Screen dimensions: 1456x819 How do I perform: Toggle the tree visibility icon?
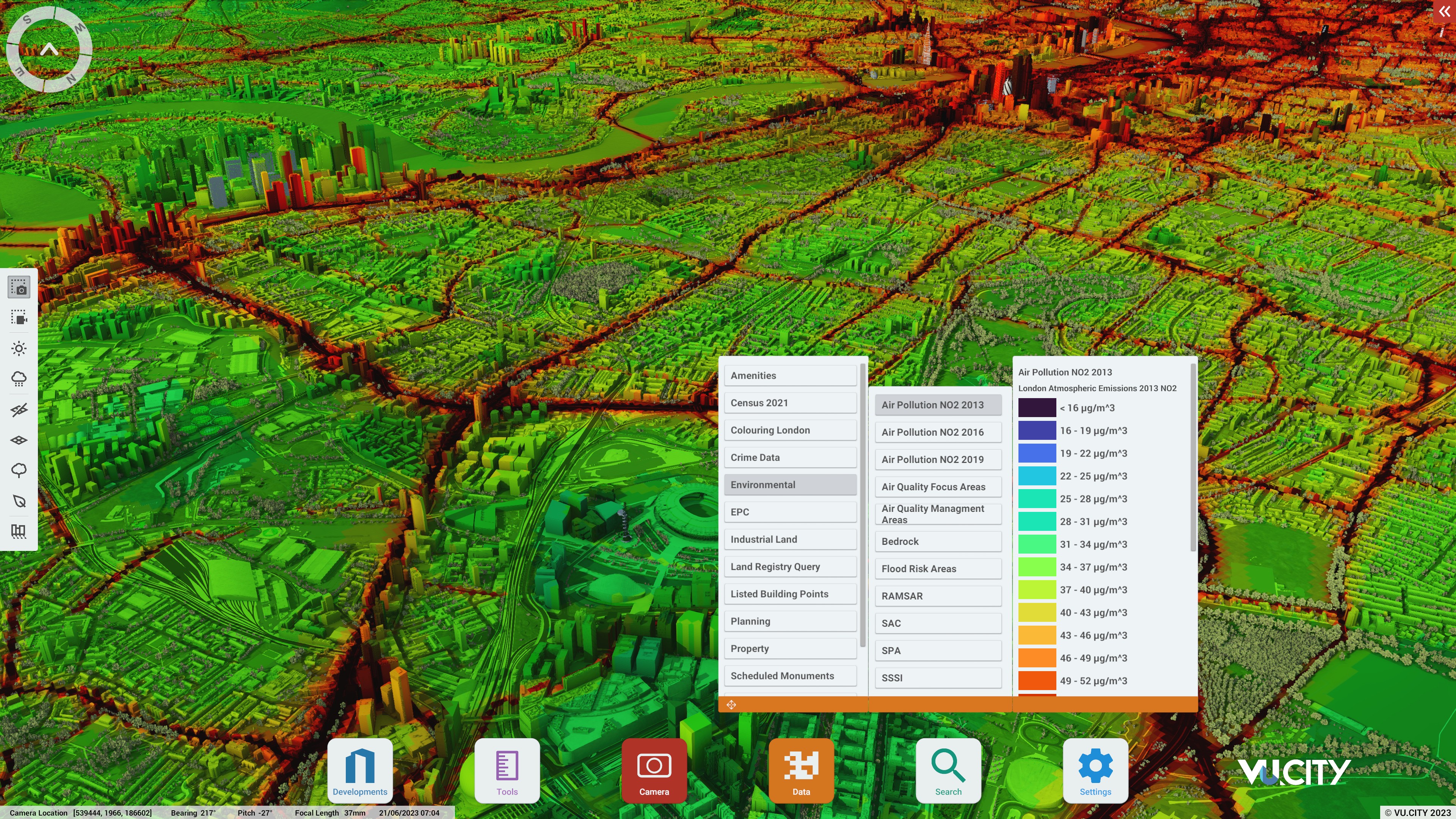(19, 470)
